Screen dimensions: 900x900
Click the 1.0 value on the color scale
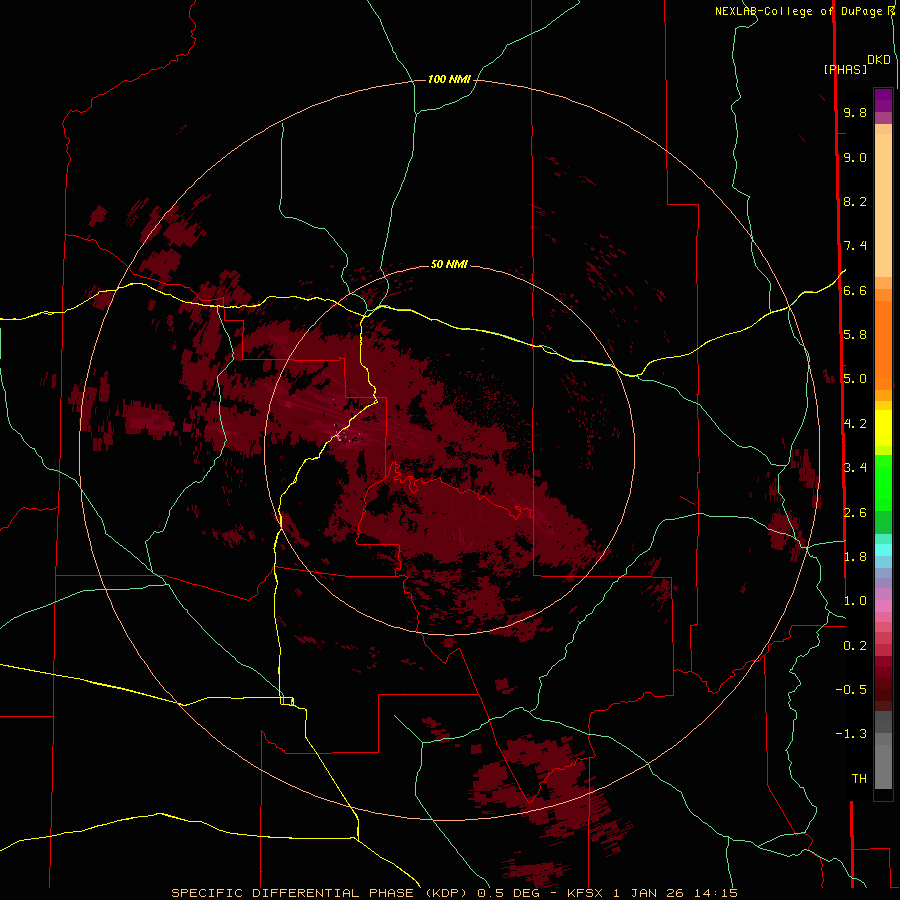855,602
